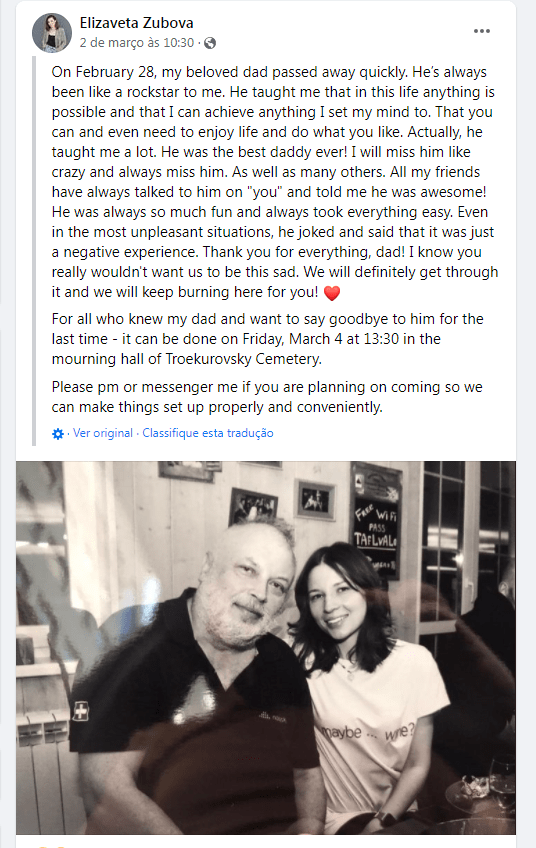Click the 'maybe ... wine?' t-shirt text

tap(367, 732)
